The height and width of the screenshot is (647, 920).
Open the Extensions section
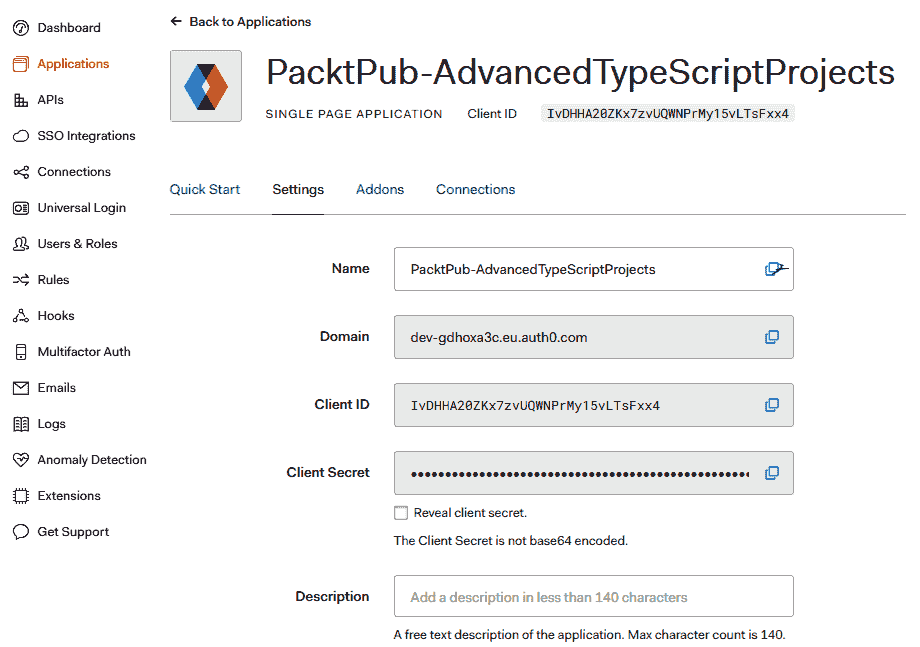69,496
